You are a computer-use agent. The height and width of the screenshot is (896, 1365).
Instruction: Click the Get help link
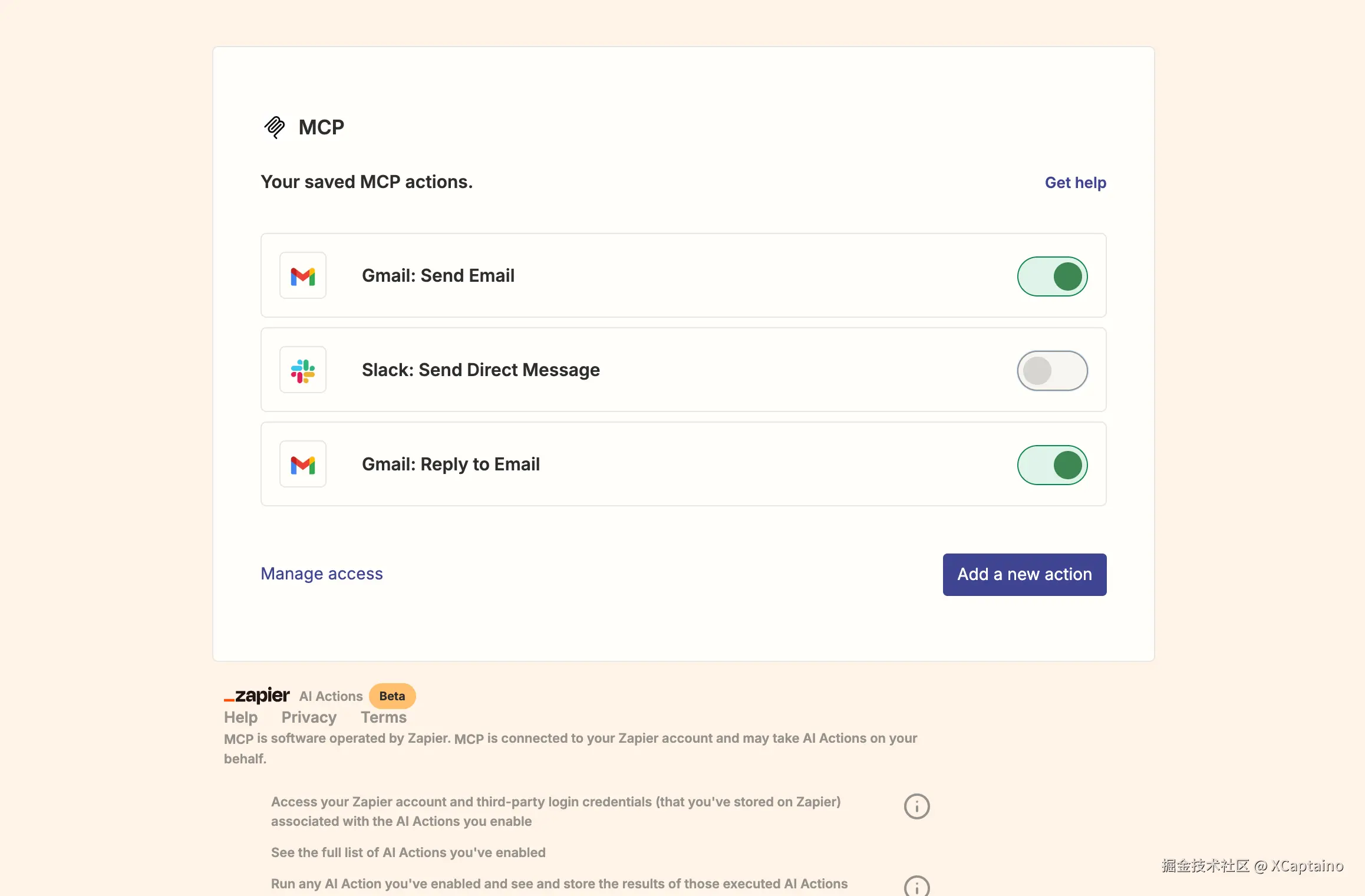click(1075, 183)
